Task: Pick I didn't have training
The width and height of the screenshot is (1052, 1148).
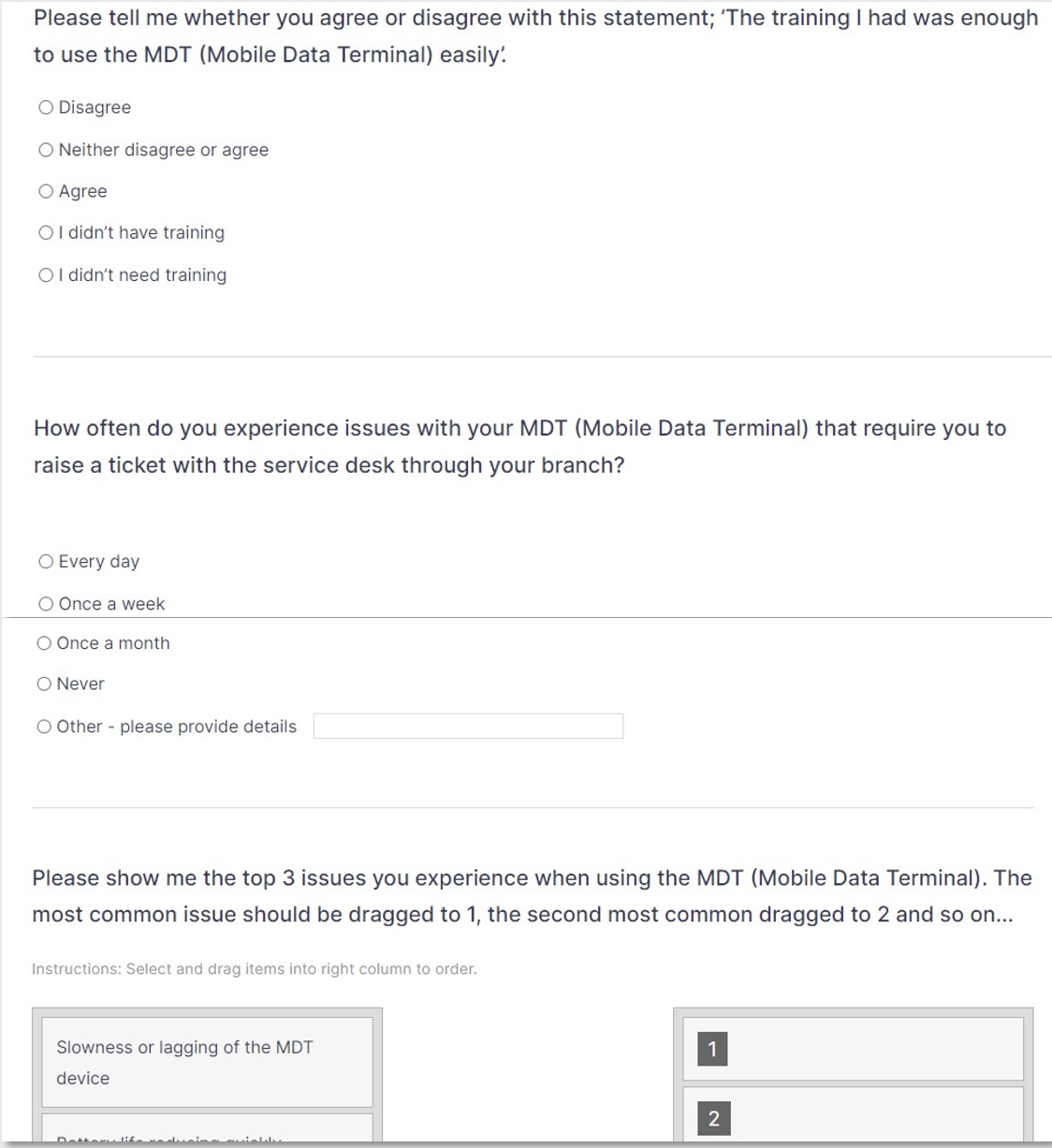Action: [x=46, y=233]
